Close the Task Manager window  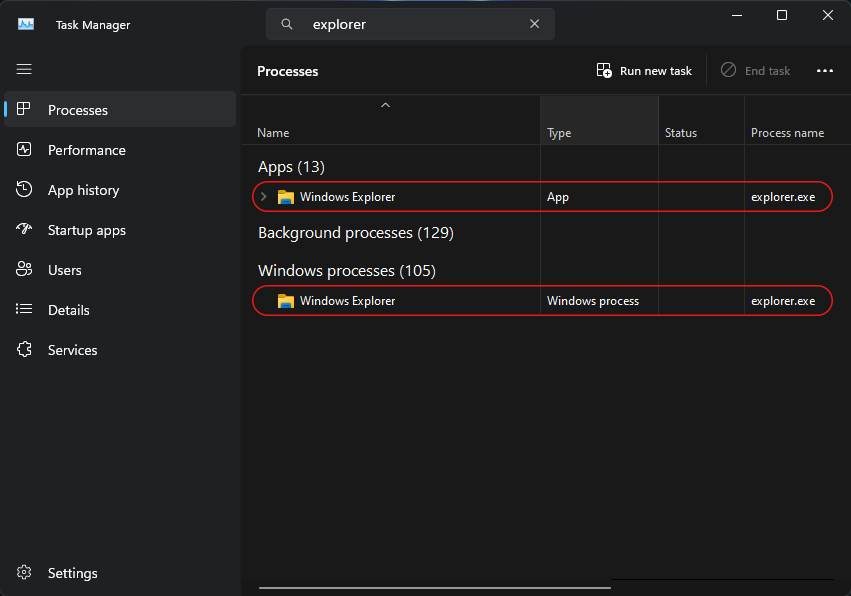click(x=828, y=15)
